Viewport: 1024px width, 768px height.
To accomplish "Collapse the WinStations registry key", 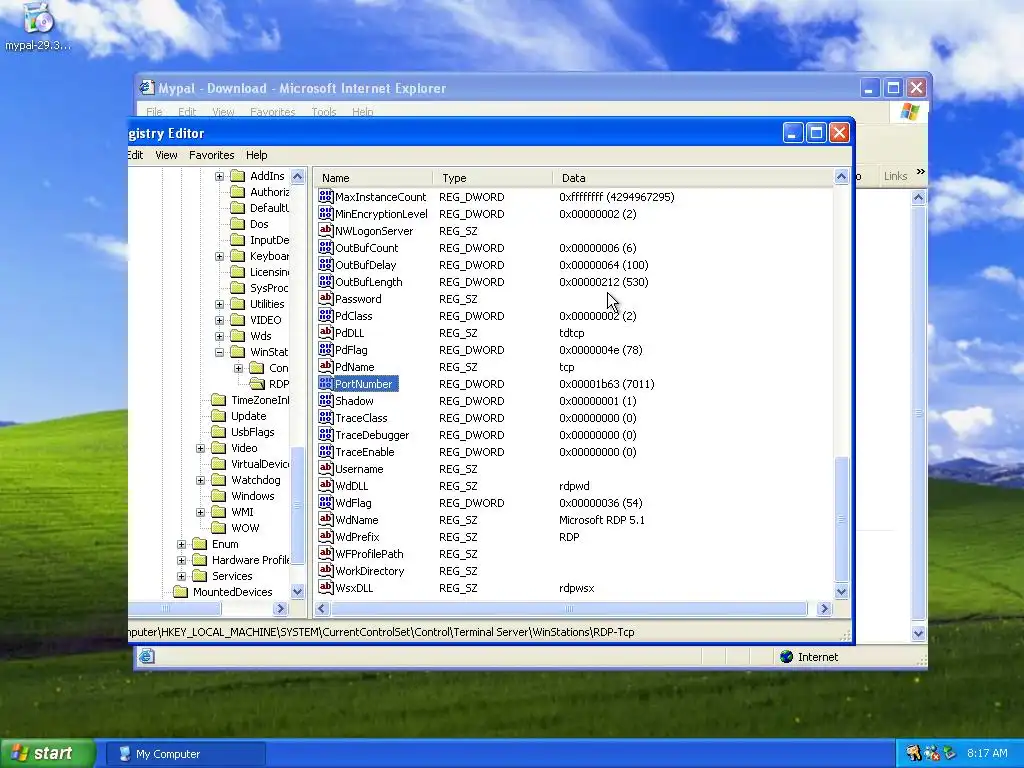I will pyautogui.click(x=219, y=352).
